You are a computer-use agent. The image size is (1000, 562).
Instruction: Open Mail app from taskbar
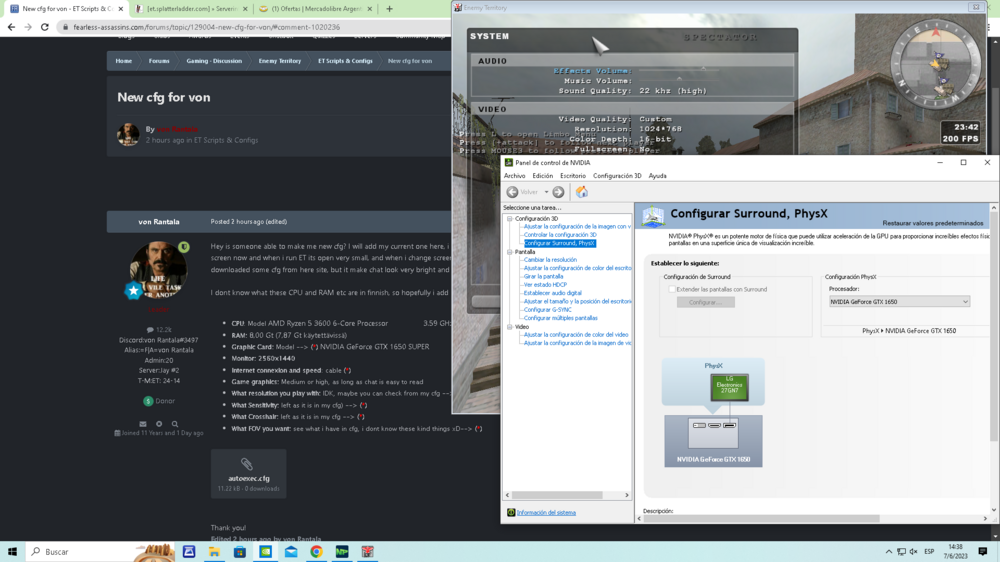(291, 552)
